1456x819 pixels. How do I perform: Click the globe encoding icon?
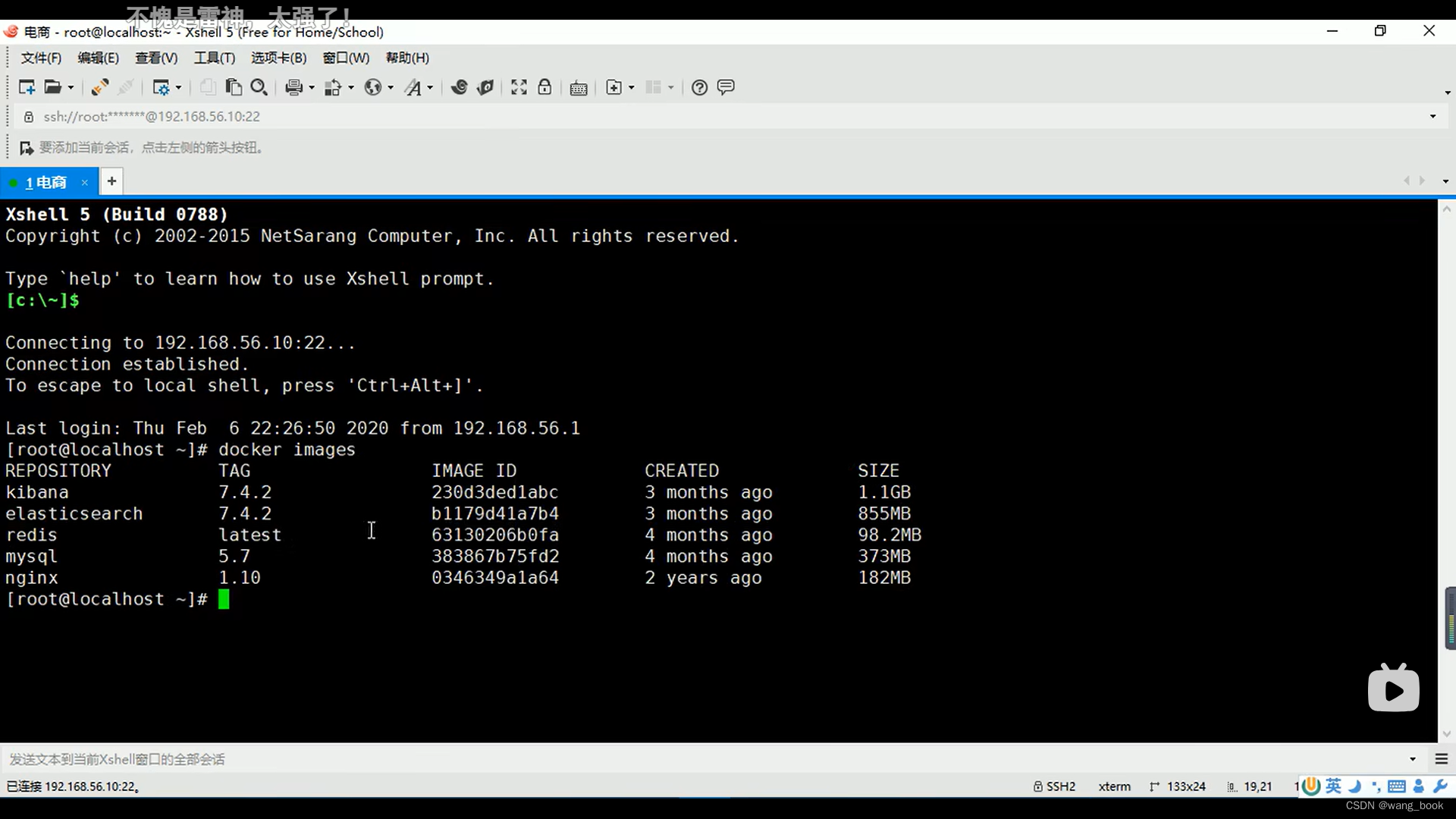point(372,87)
